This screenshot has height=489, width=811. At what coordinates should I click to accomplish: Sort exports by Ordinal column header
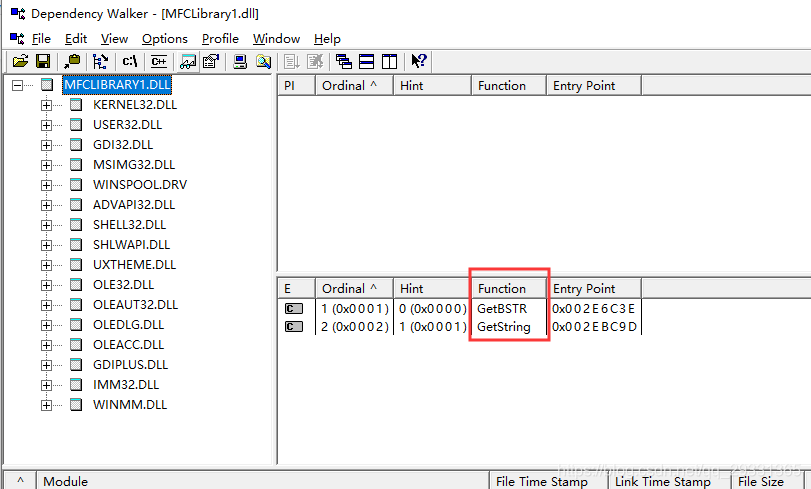pyautogui.click(x=354, y=289)
